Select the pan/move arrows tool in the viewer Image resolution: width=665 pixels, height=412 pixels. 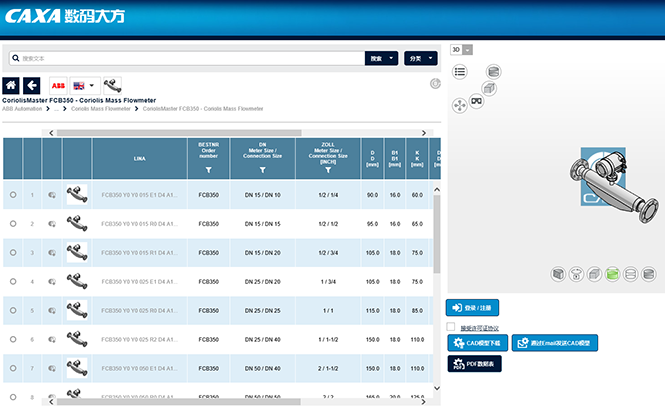[460, 105]
